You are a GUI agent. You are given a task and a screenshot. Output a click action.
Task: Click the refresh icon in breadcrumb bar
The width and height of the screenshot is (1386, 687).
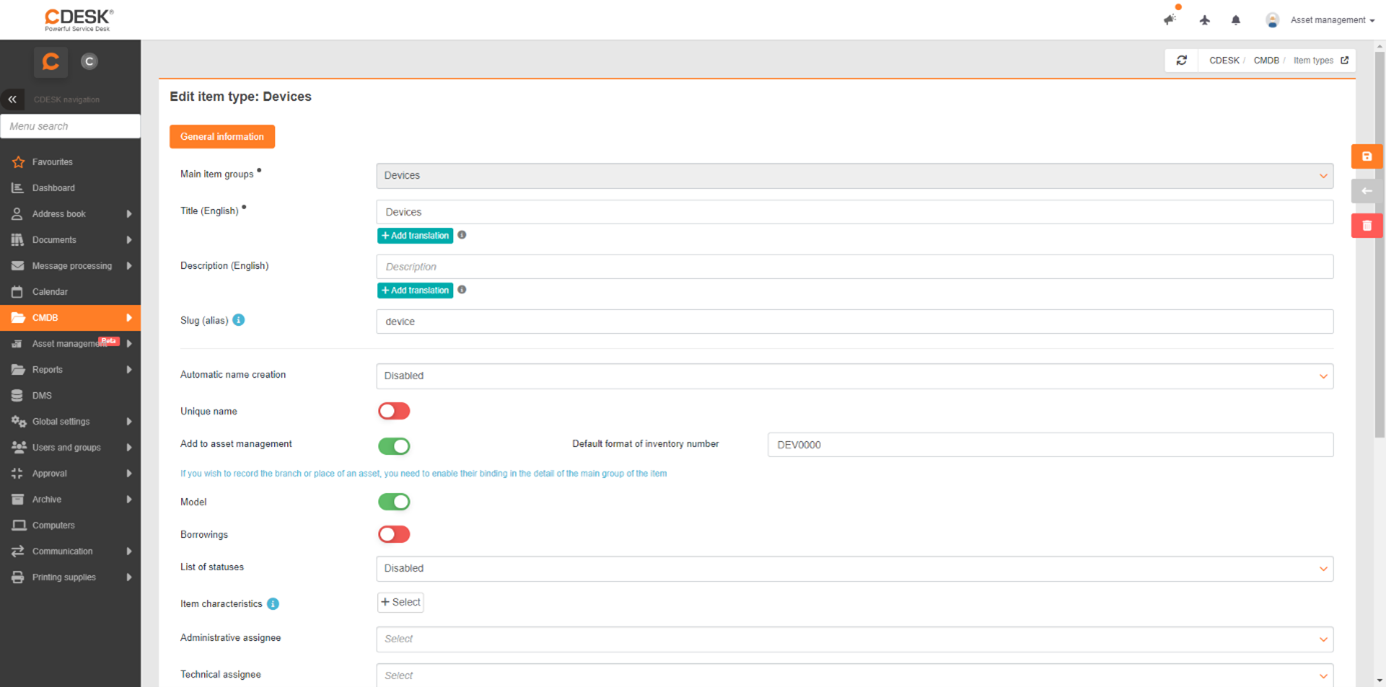click(x=1181, y=60)
